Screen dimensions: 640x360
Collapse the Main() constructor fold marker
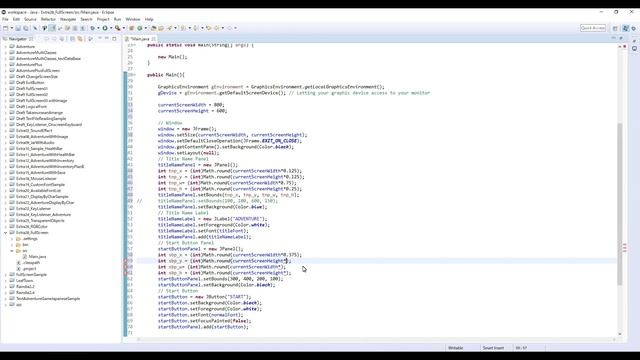click(134, 75)
